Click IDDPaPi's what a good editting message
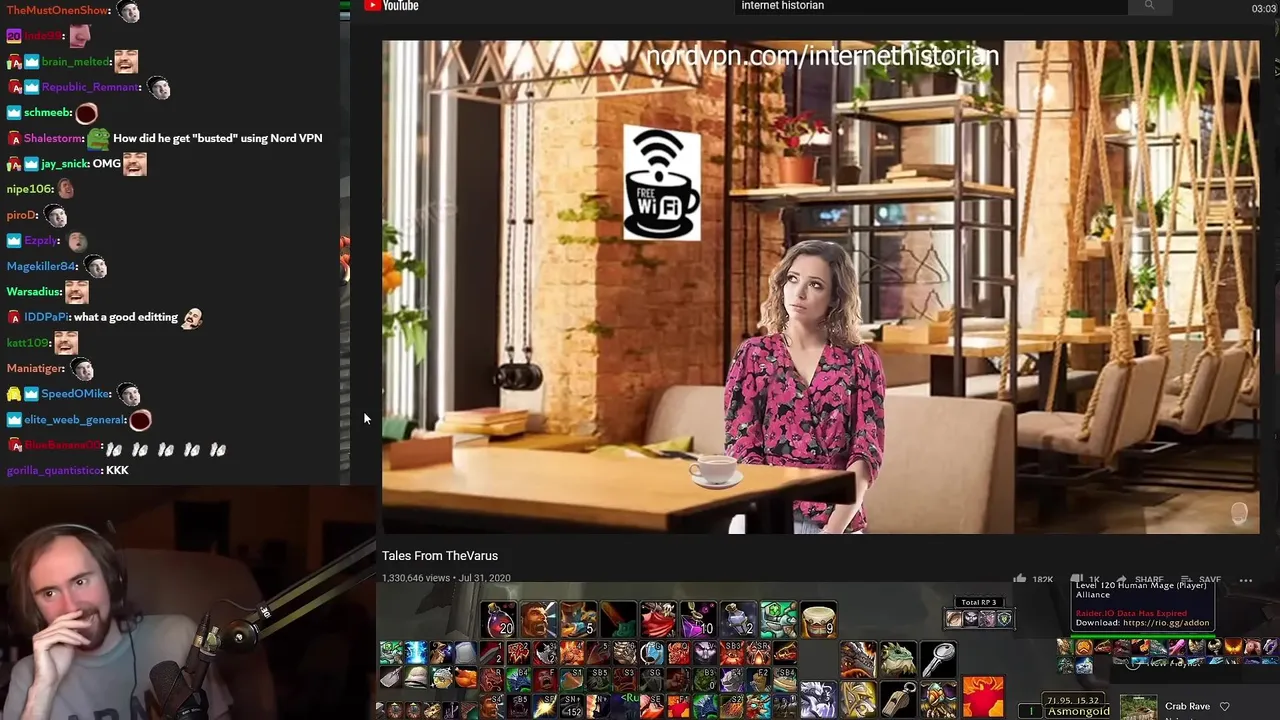This screenshot has width=1280, height=720. click(126, 317)
